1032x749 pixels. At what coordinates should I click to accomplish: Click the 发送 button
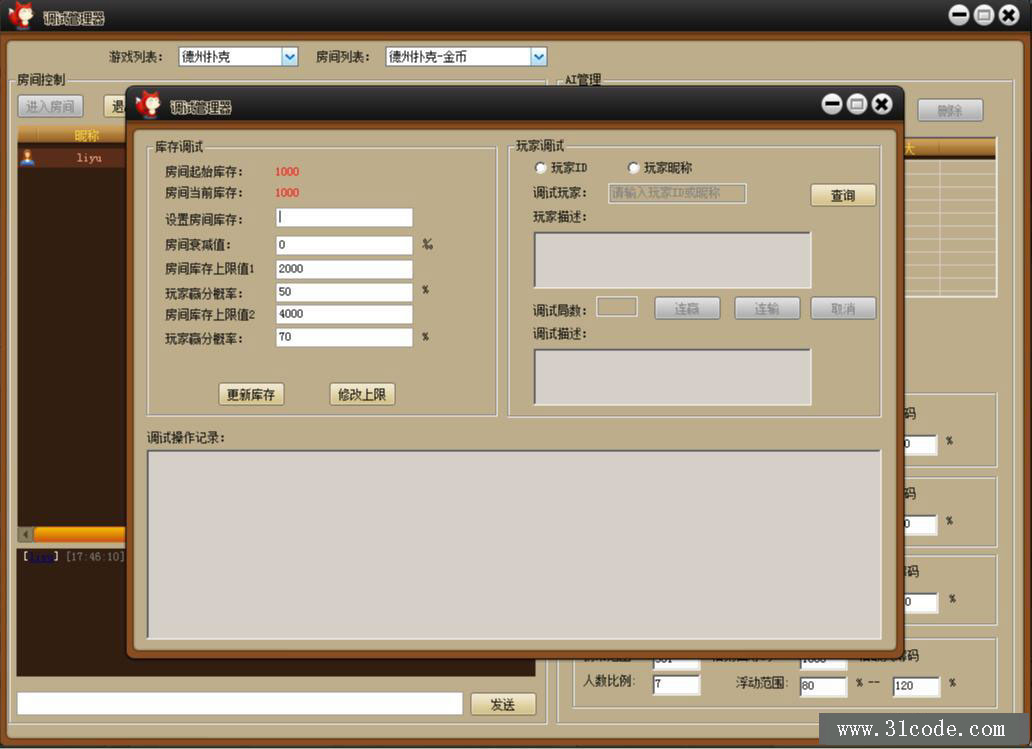(503, 704)
